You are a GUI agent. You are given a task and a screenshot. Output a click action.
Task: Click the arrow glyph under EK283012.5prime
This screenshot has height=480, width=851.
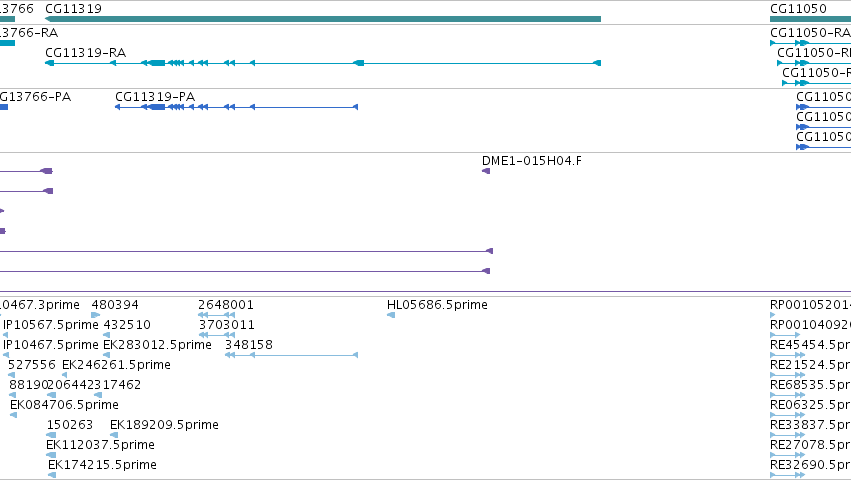[107, 355]
